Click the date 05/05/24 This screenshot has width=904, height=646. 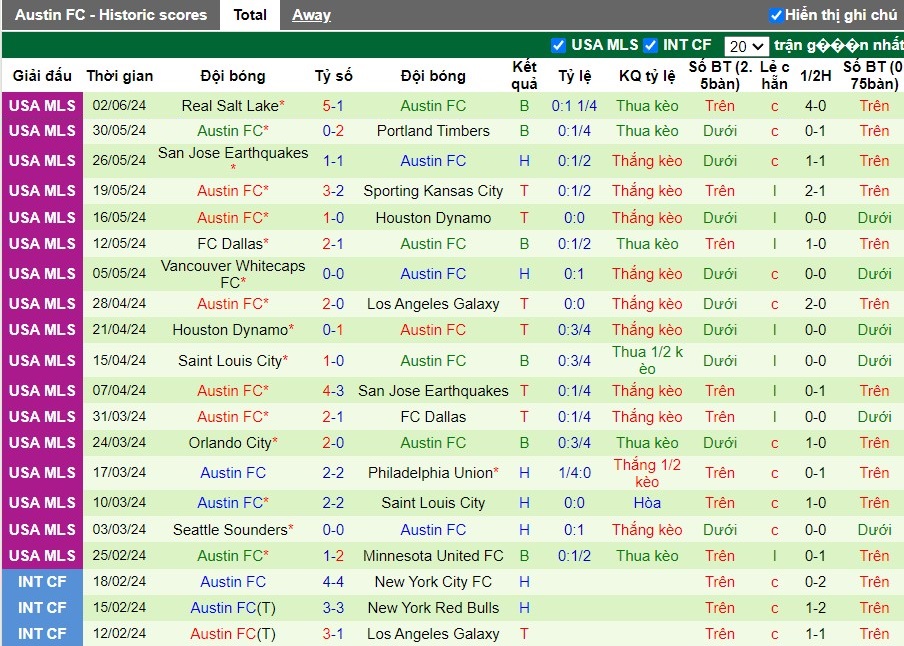pyautogui.click(x=119, y=273)
